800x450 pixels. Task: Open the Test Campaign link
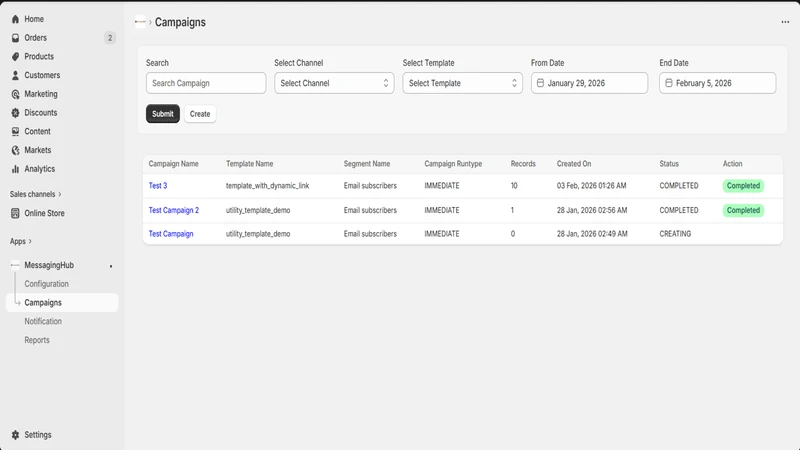click(x=171, y=234)
